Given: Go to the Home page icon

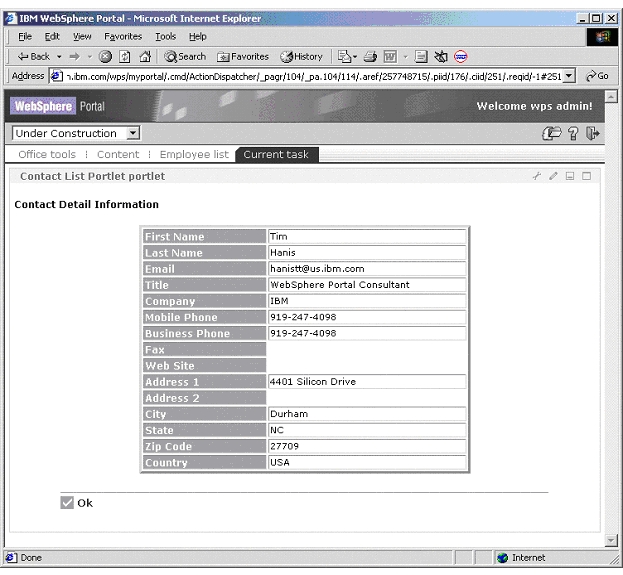Looking at the screenshot, I should (x=145, y=57).
